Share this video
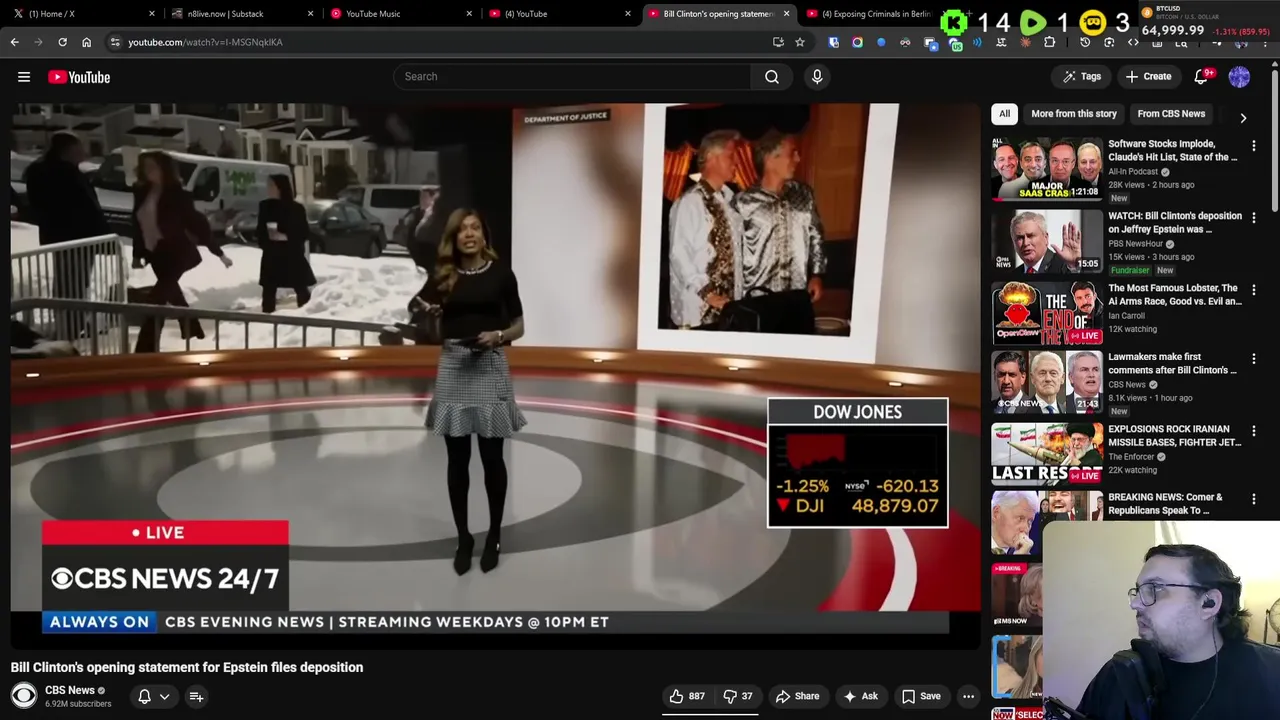 (x=798, y=696)
